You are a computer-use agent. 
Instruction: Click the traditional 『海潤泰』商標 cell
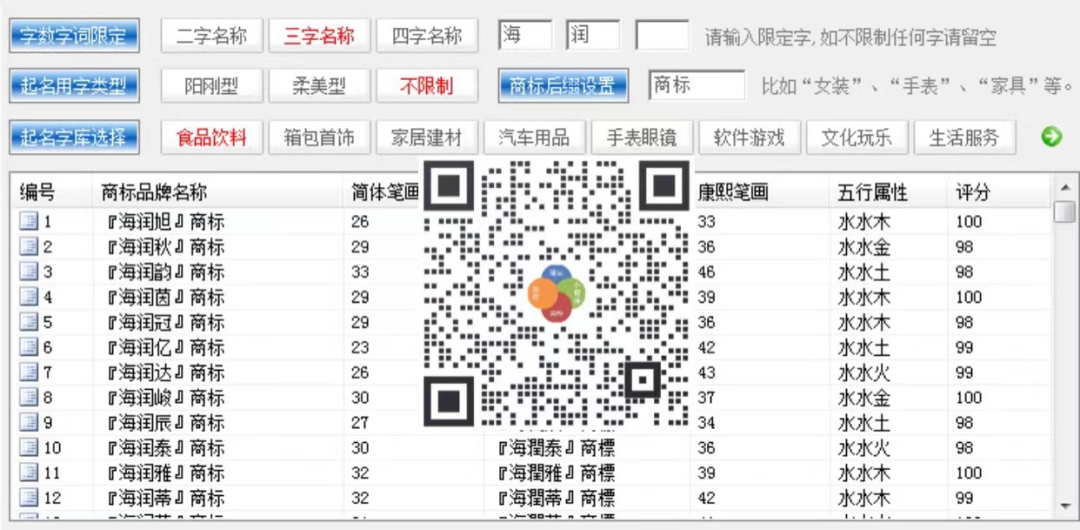tap(555, 448)
